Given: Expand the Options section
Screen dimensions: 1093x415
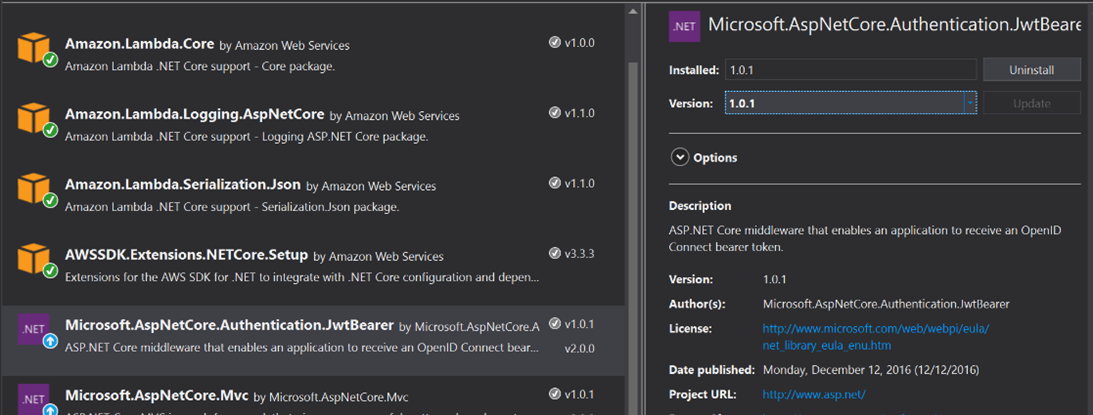Looking at the screenshot, I should pyautogui.click(x=680, y=158).
